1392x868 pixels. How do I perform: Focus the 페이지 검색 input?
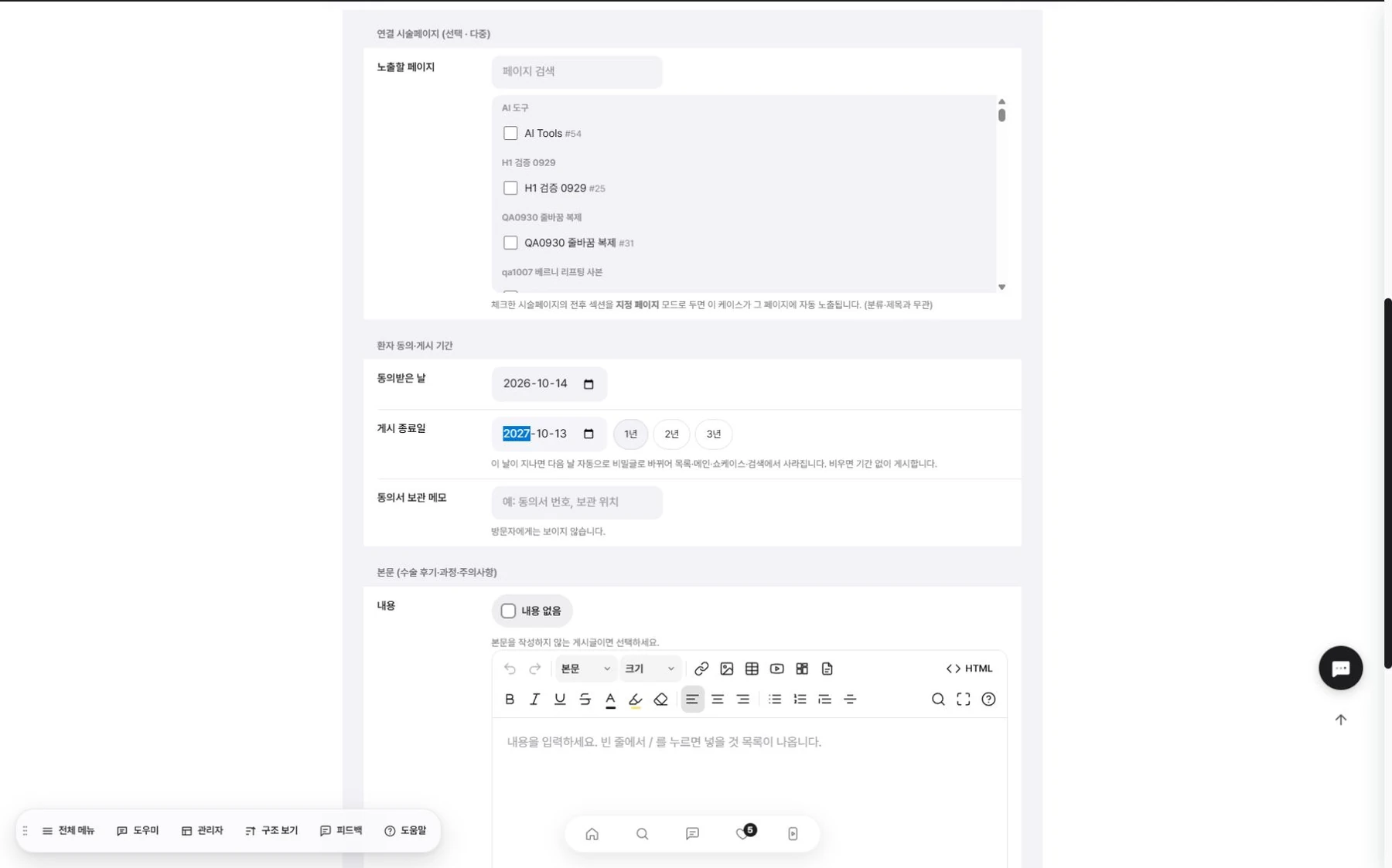pos(577,71)
